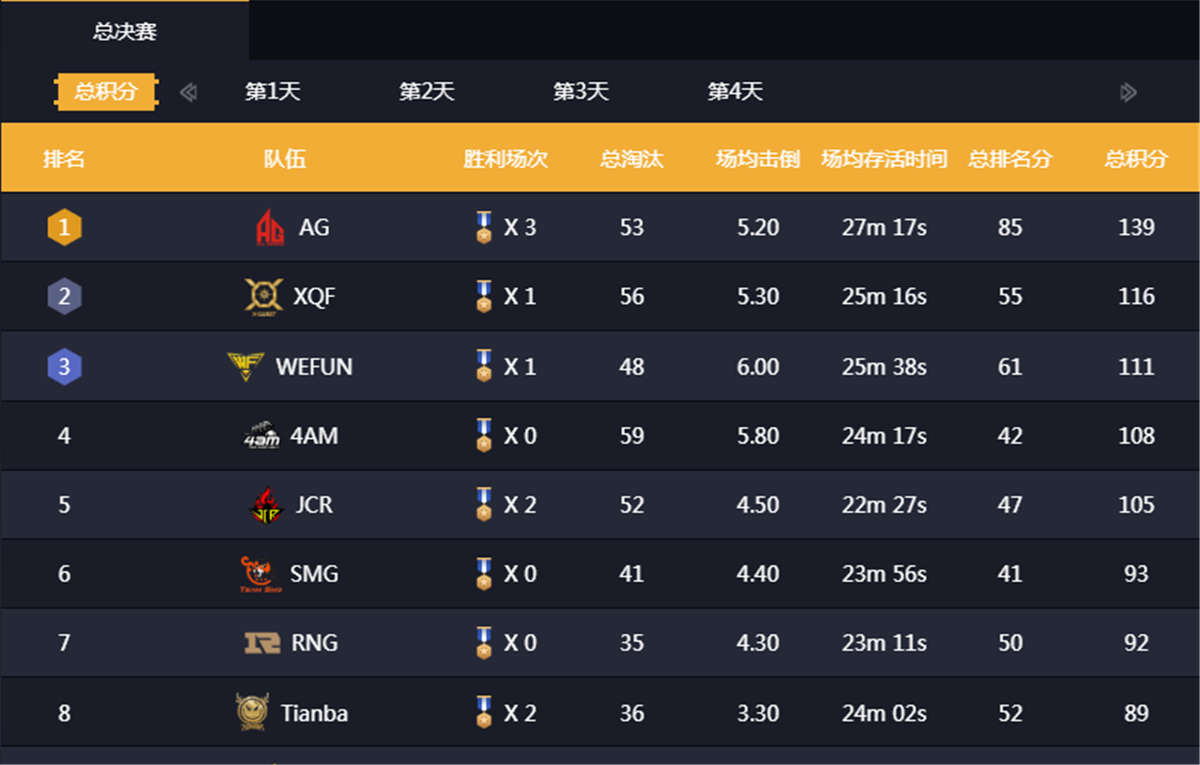
Task: Click the 4AM team logo
Action: [261, 435]
